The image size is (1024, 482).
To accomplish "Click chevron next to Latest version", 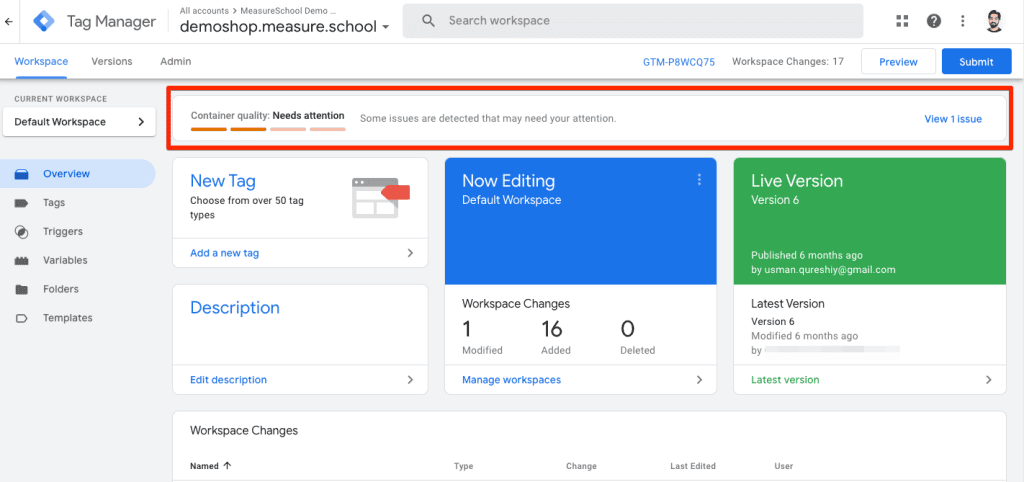I will (988, 380).
